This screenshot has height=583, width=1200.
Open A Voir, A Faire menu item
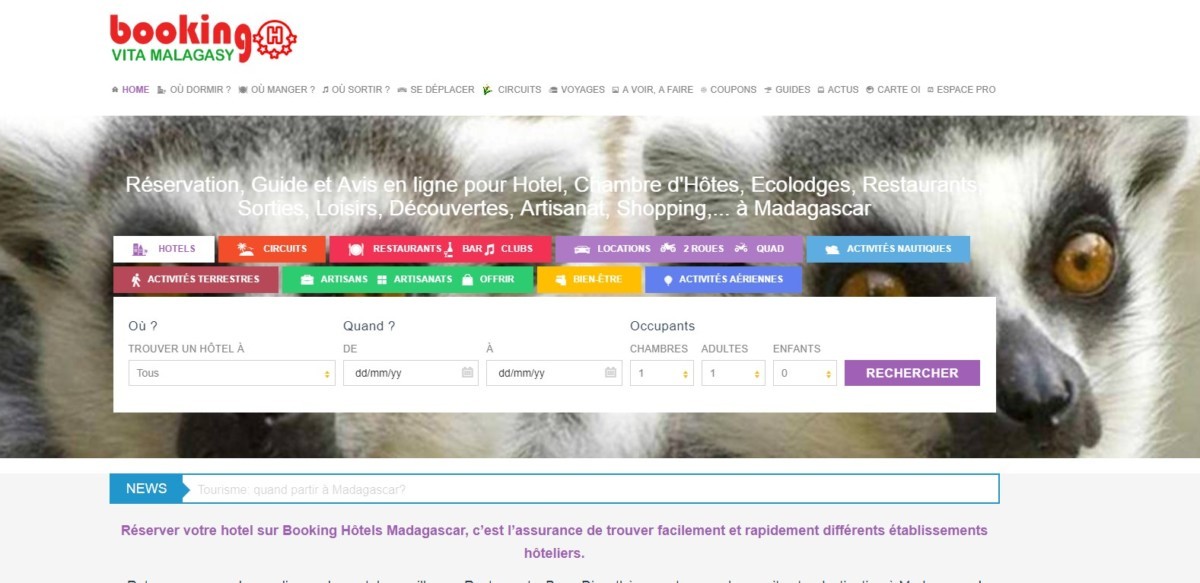tap(652, 90)
